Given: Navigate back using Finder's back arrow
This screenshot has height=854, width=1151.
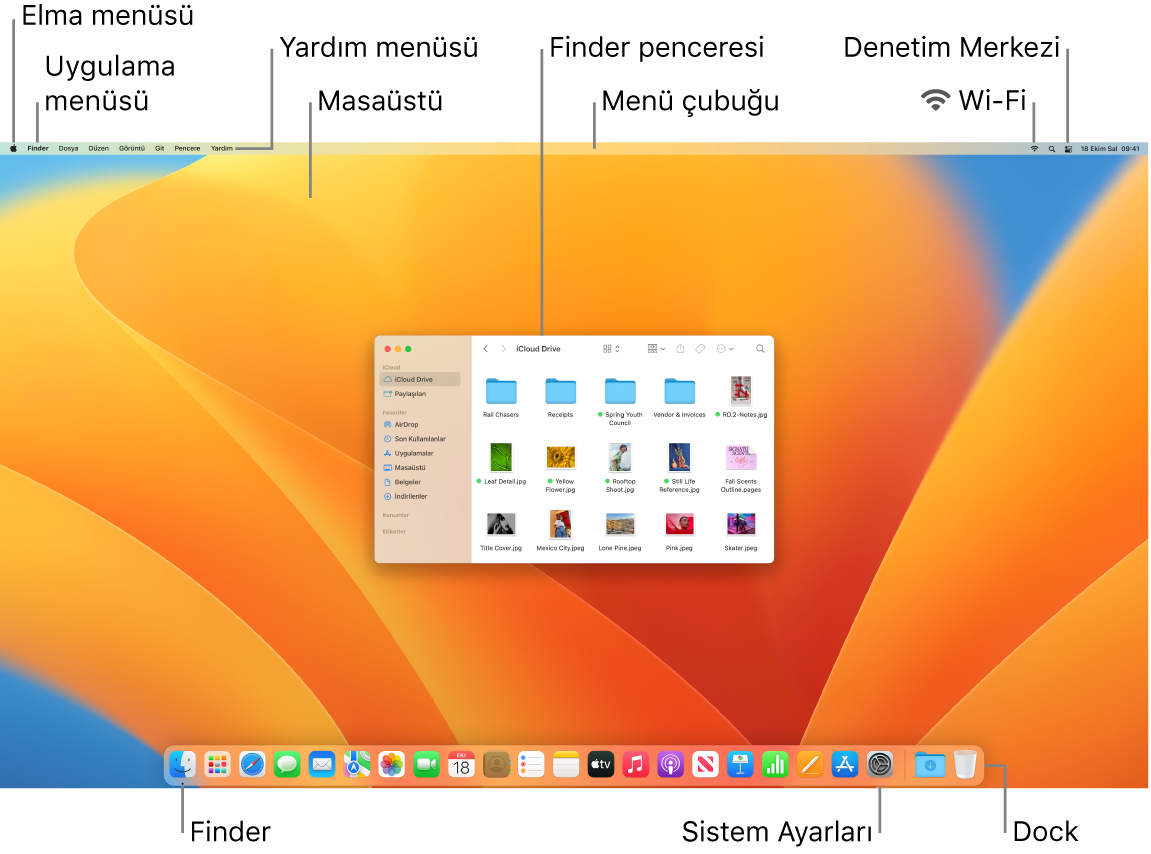Looking at the screenshot, I should 486,348.
